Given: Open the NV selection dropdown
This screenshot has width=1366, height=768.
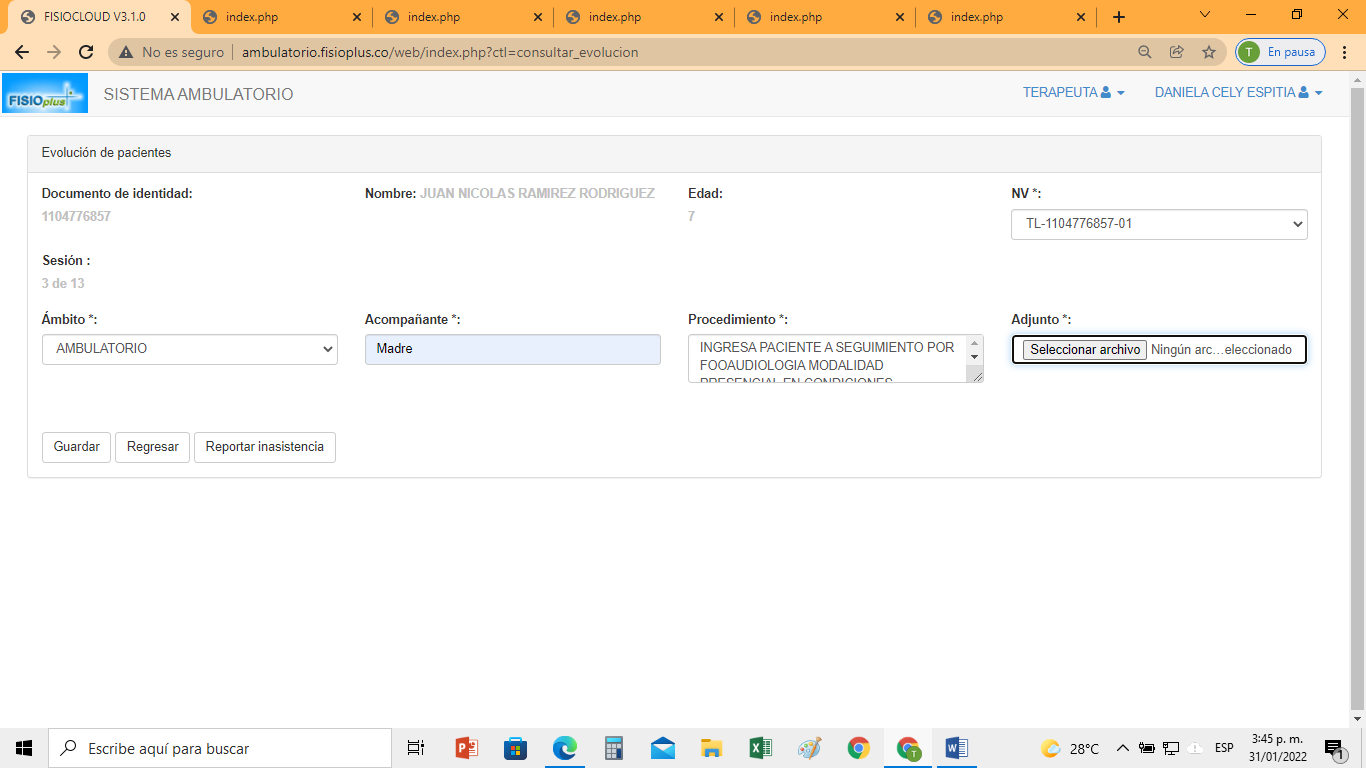Looking at the screenshot, I should tap(1158, 224).
